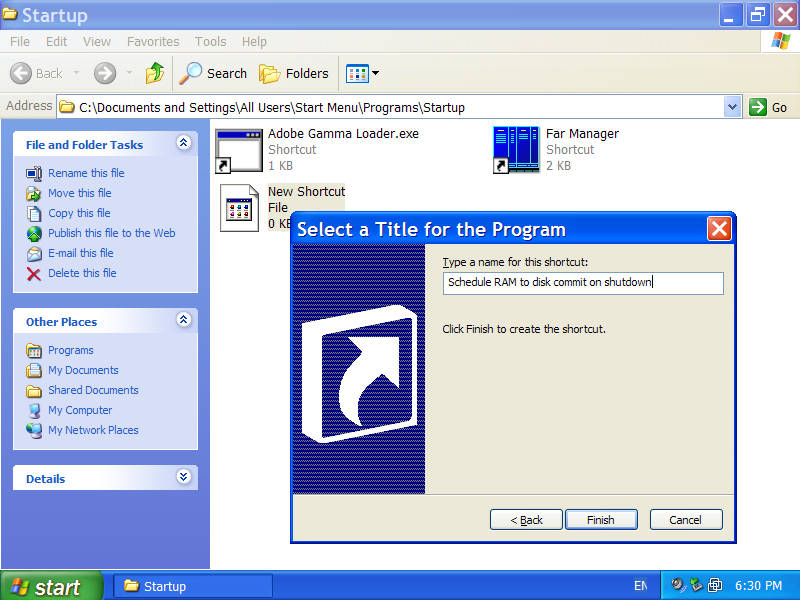Click the Programs folder icon
The image size is (800, 600).
34,351
